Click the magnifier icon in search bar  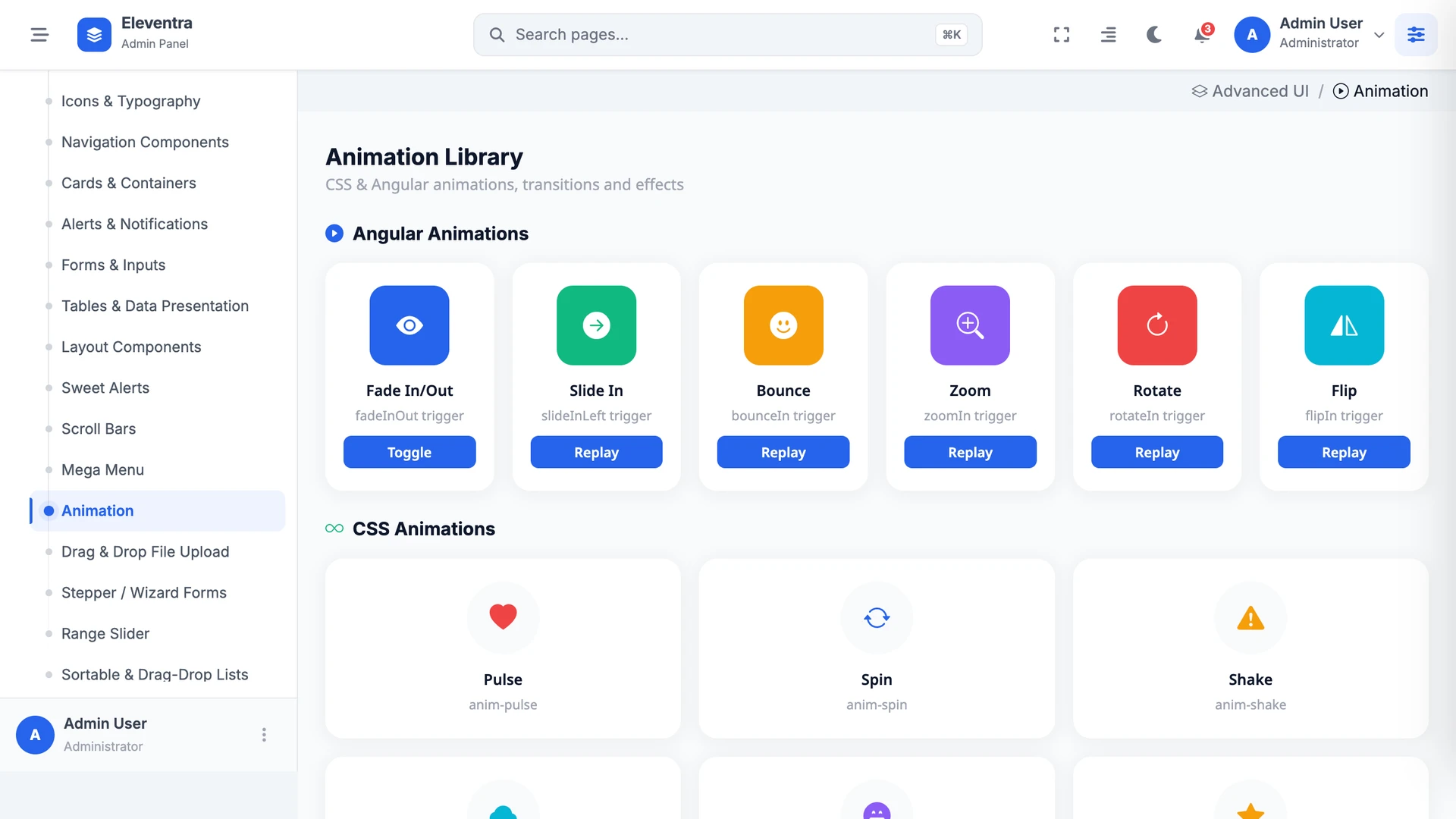point(497,34)
